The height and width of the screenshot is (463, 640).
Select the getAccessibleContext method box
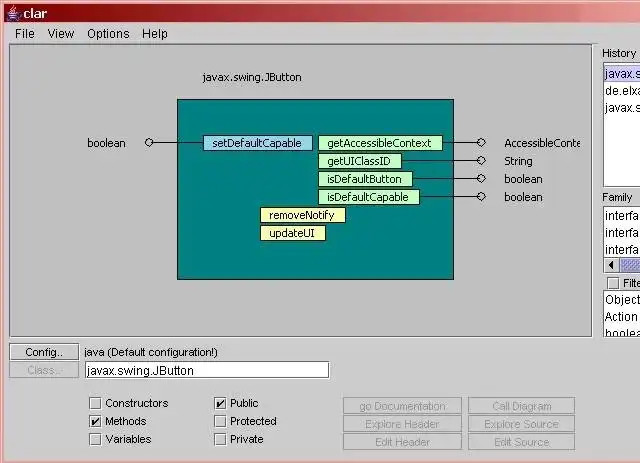[380, 143]
